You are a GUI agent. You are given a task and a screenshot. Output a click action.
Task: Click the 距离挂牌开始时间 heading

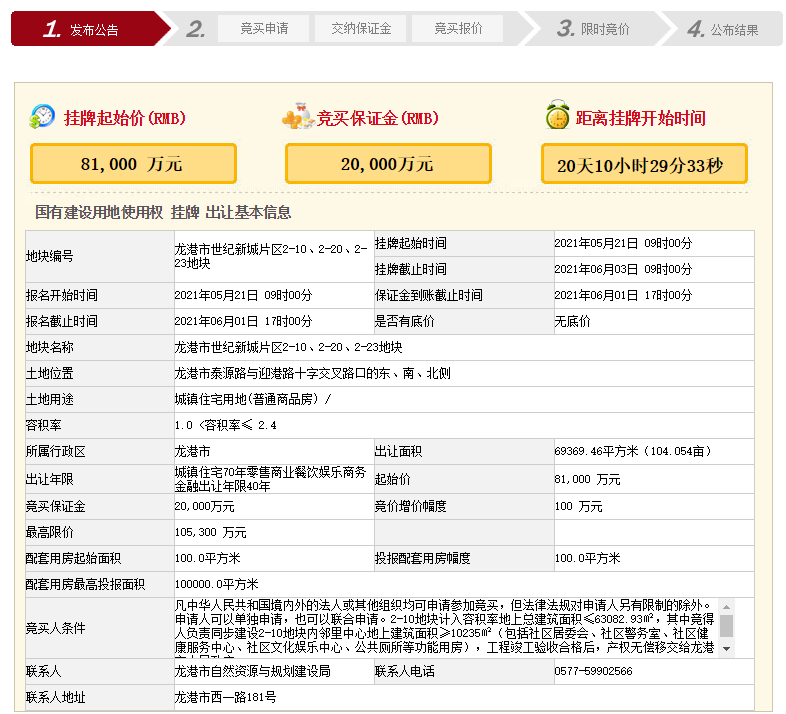641,118
